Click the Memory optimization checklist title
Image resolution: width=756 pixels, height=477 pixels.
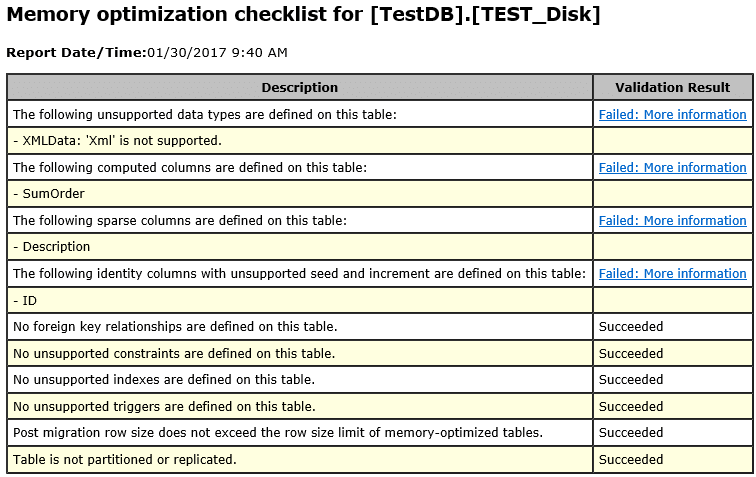pyautogui.click(x=304, y=17)
